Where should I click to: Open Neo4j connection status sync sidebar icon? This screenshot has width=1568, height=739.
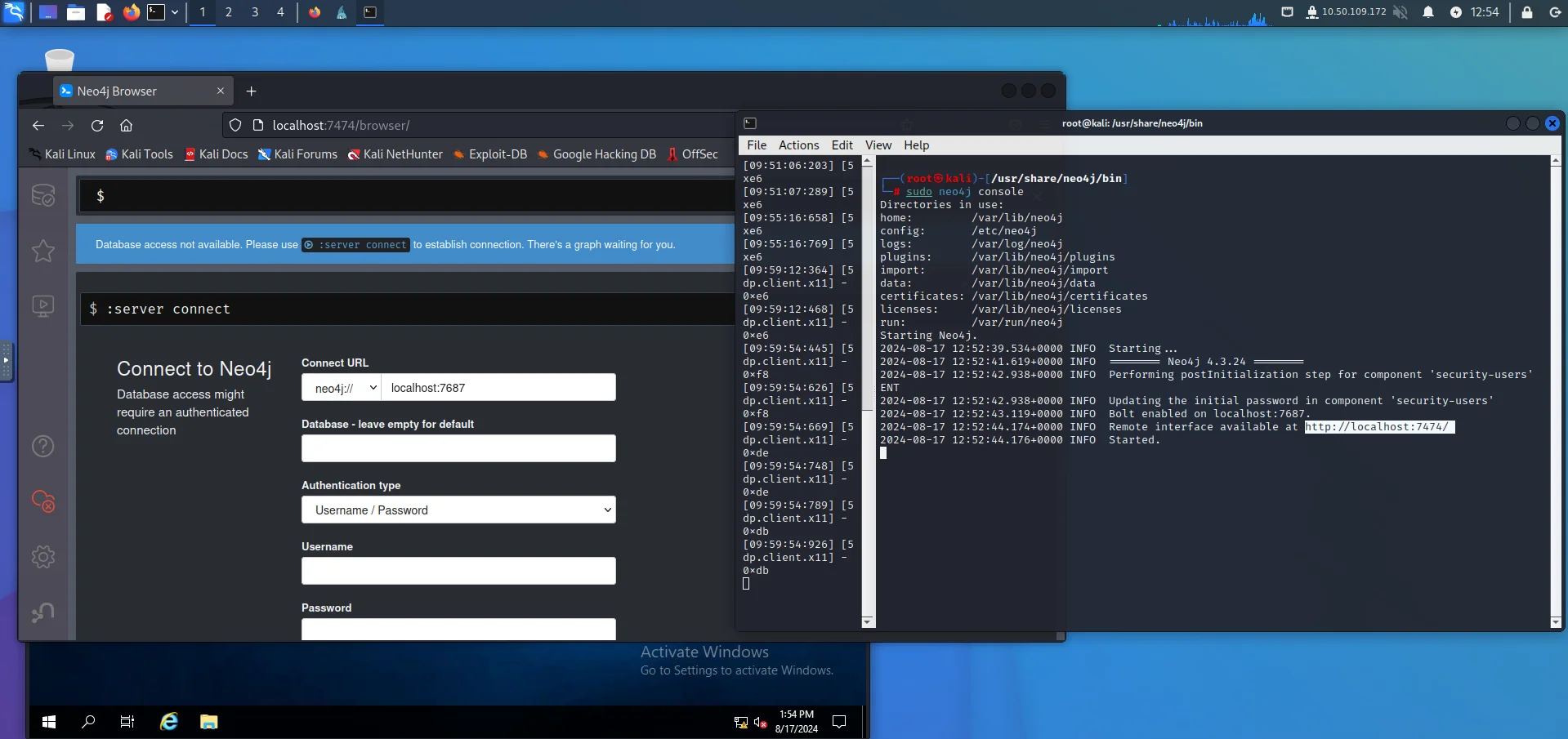(43, 501)
